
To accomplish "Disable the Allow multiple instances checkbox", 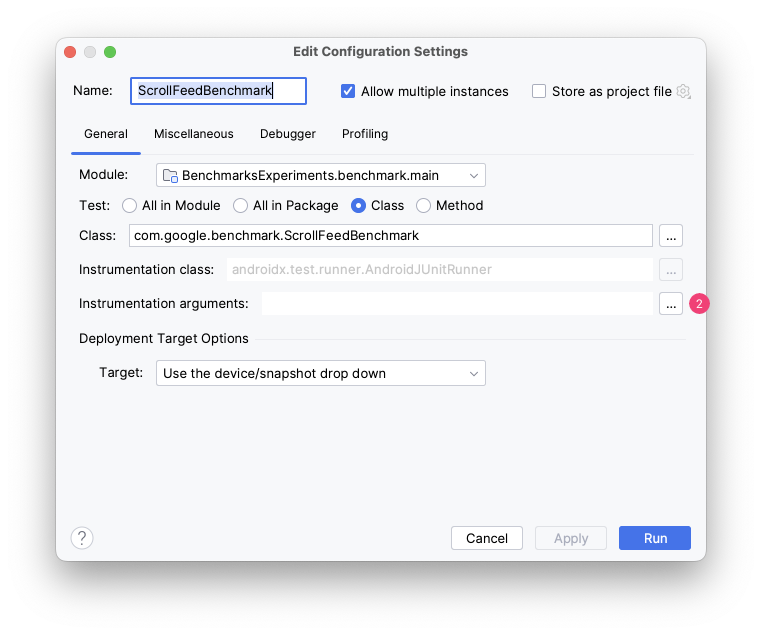I will point(348,91).
